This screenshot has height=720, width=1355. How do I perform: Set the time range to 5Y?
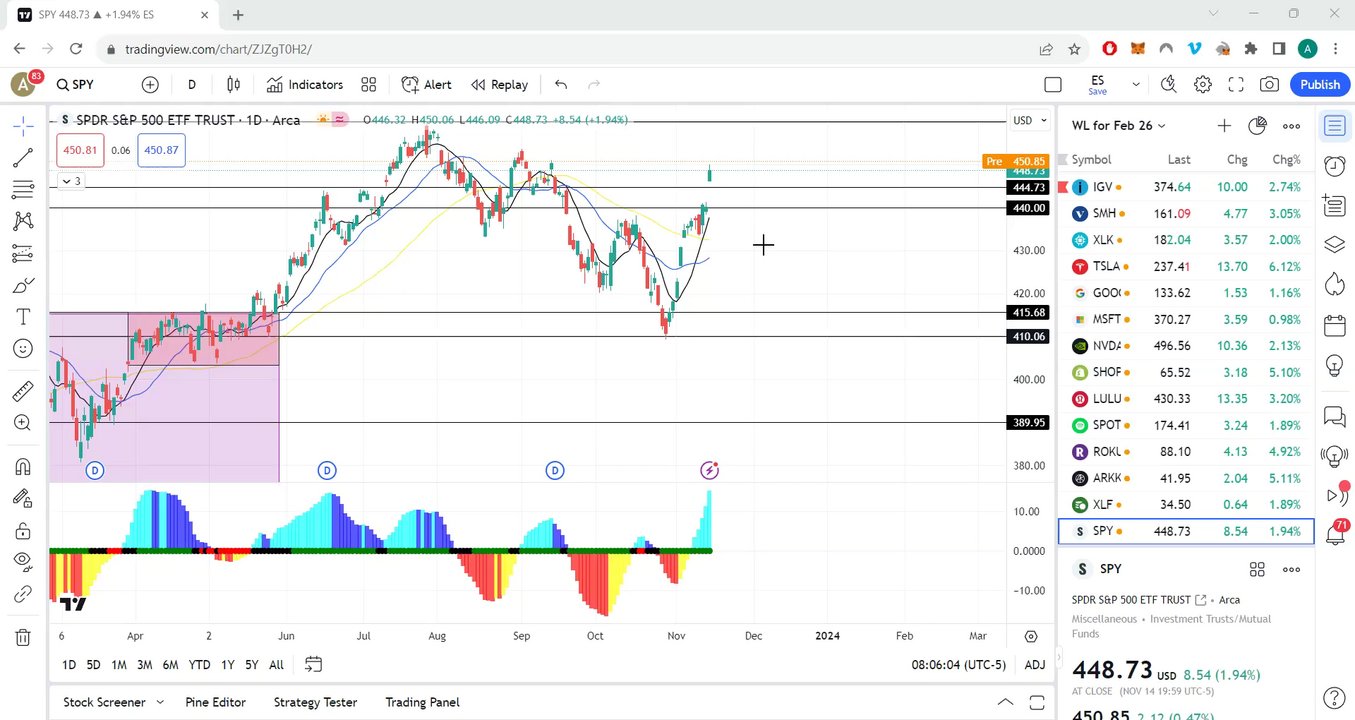(x=252, y=665)
